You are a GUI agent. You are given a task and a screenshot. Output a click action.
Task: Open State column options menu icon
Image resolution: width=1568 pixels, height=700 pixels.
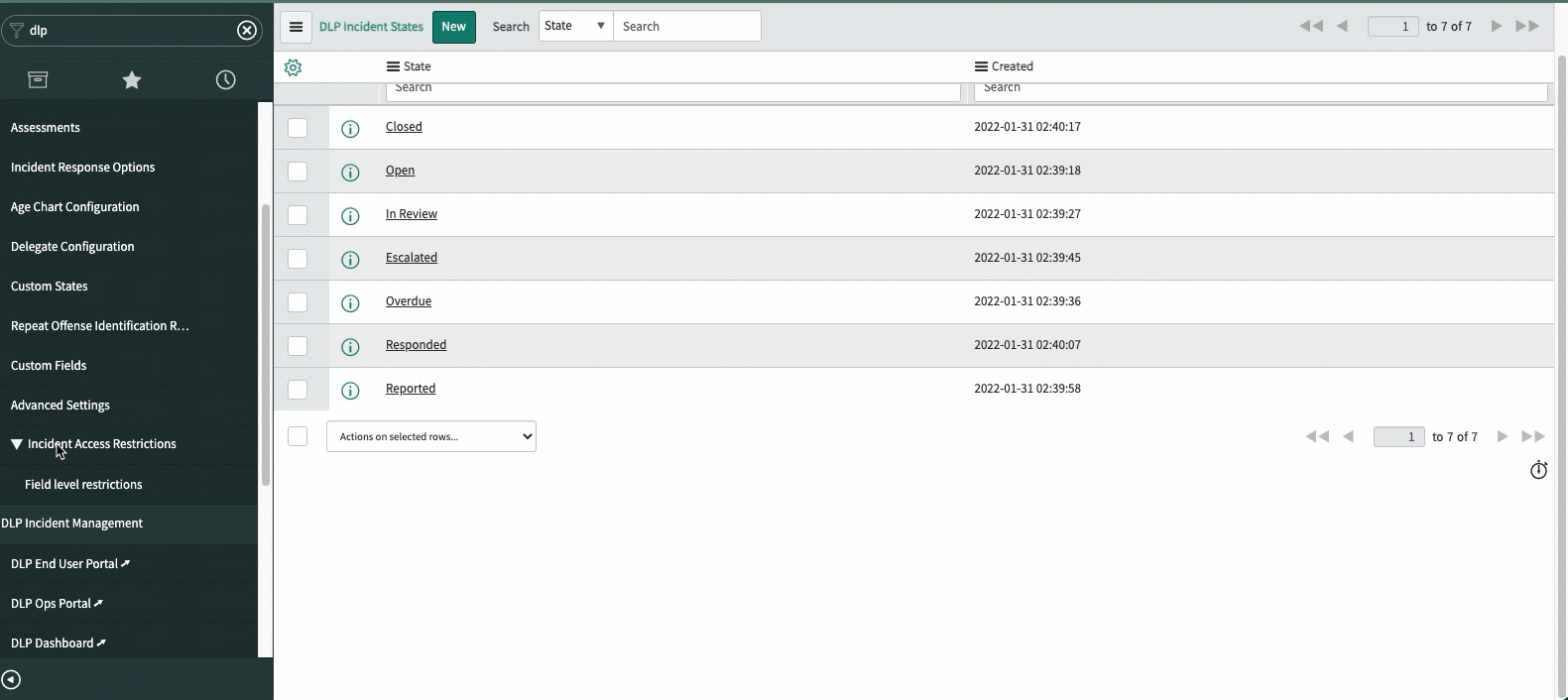393,66
